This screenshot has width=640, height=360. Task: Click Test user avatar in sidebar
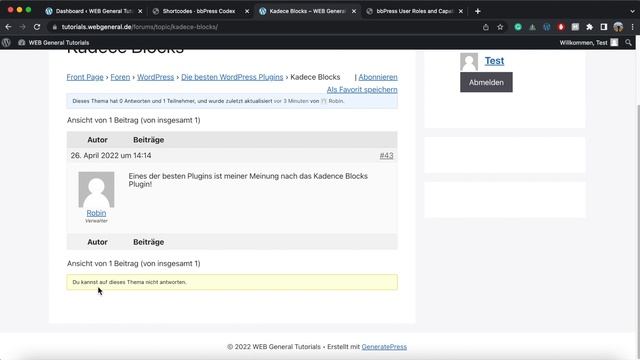pos(469,62)
